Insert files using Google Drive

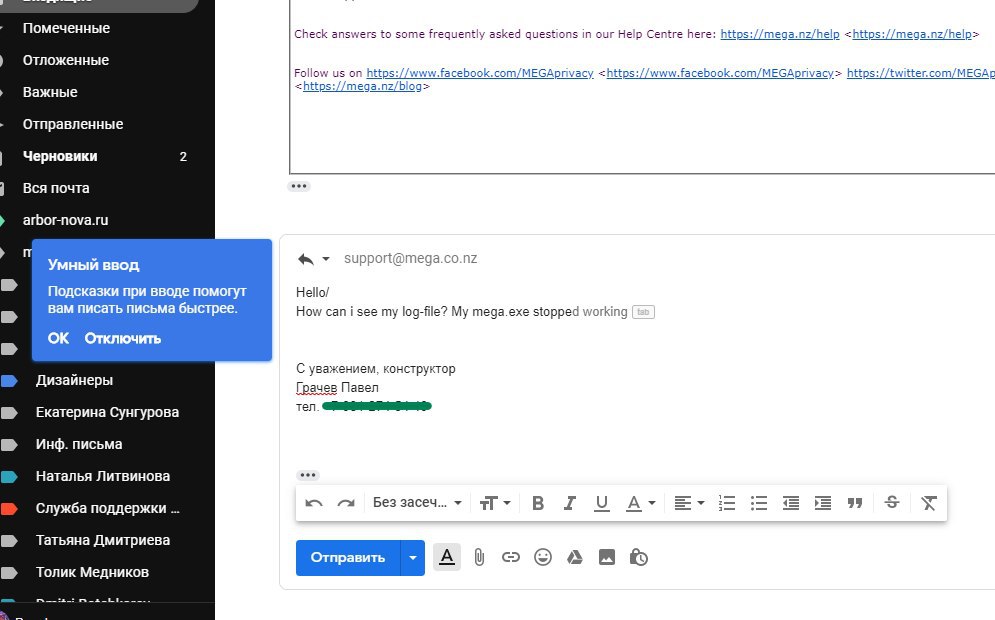(574, 557)
